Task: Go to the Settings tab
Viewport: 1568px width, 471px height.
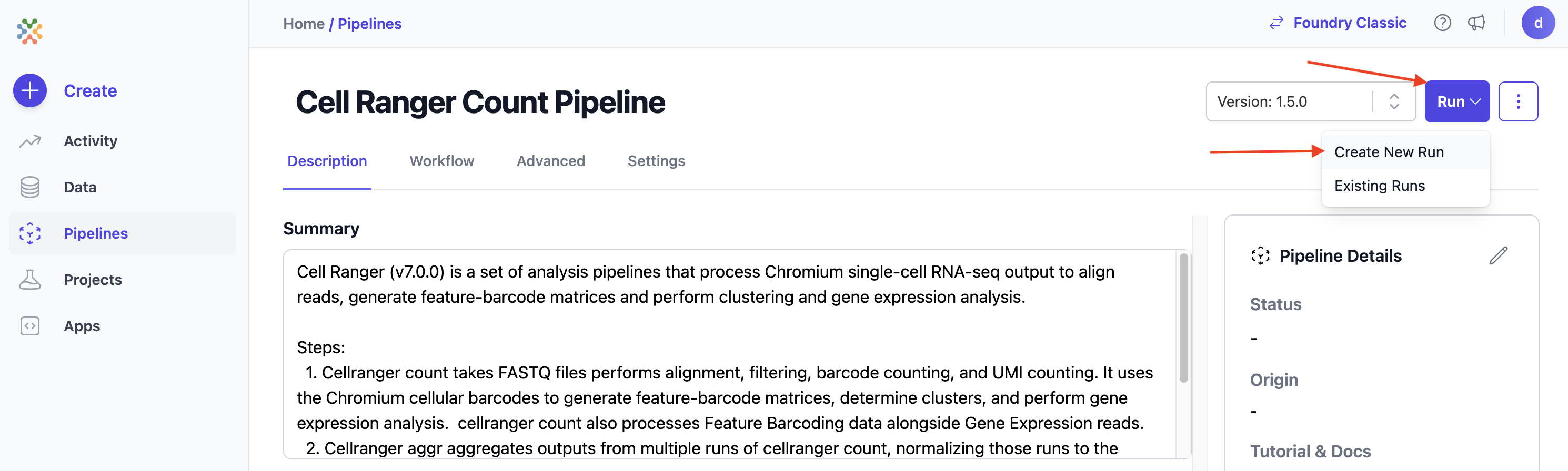Action: (656, 161)
